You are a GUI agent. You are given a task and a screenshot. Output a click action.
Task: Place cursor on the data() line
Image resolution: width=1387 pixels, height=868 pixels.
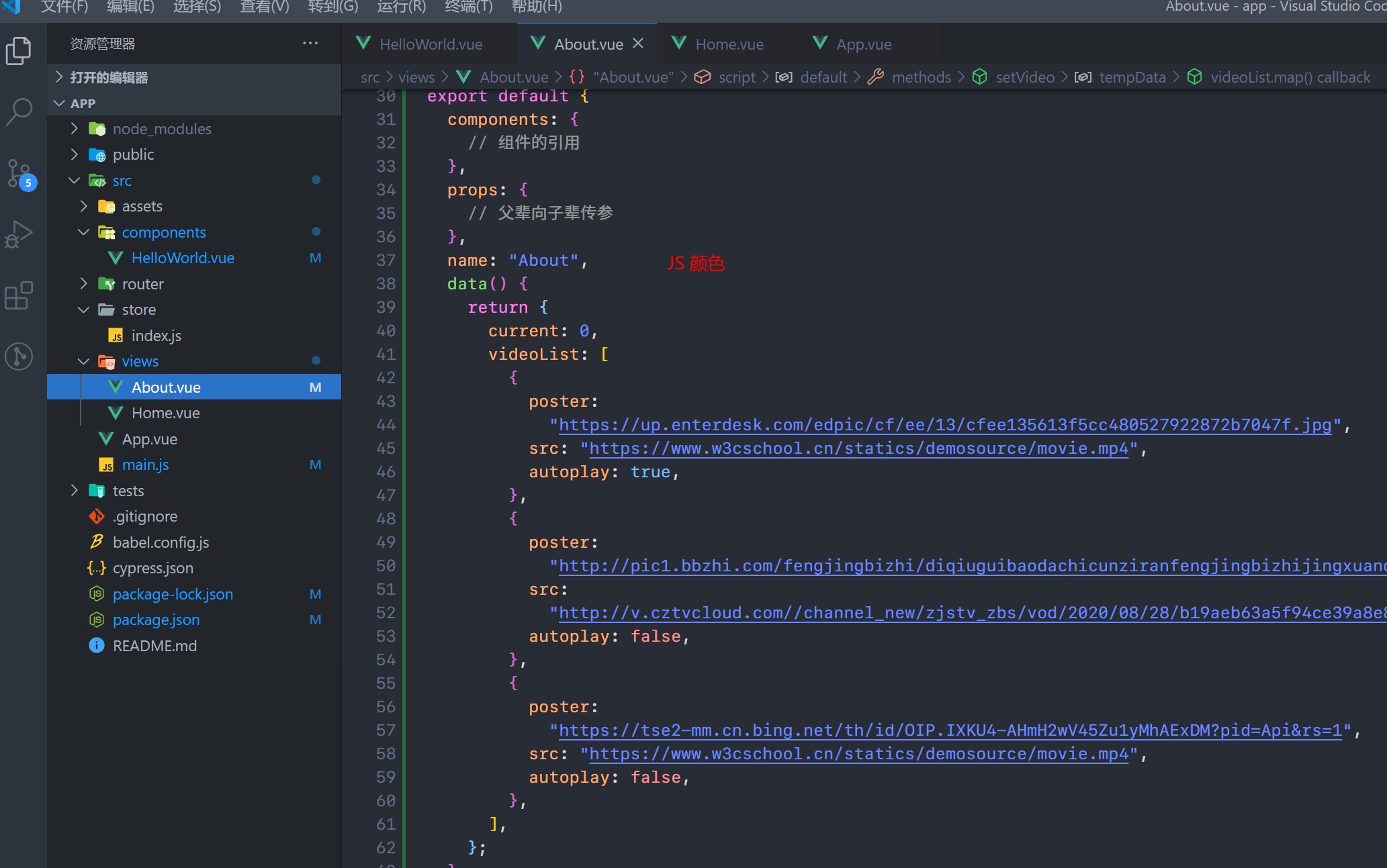pos(488,284)
